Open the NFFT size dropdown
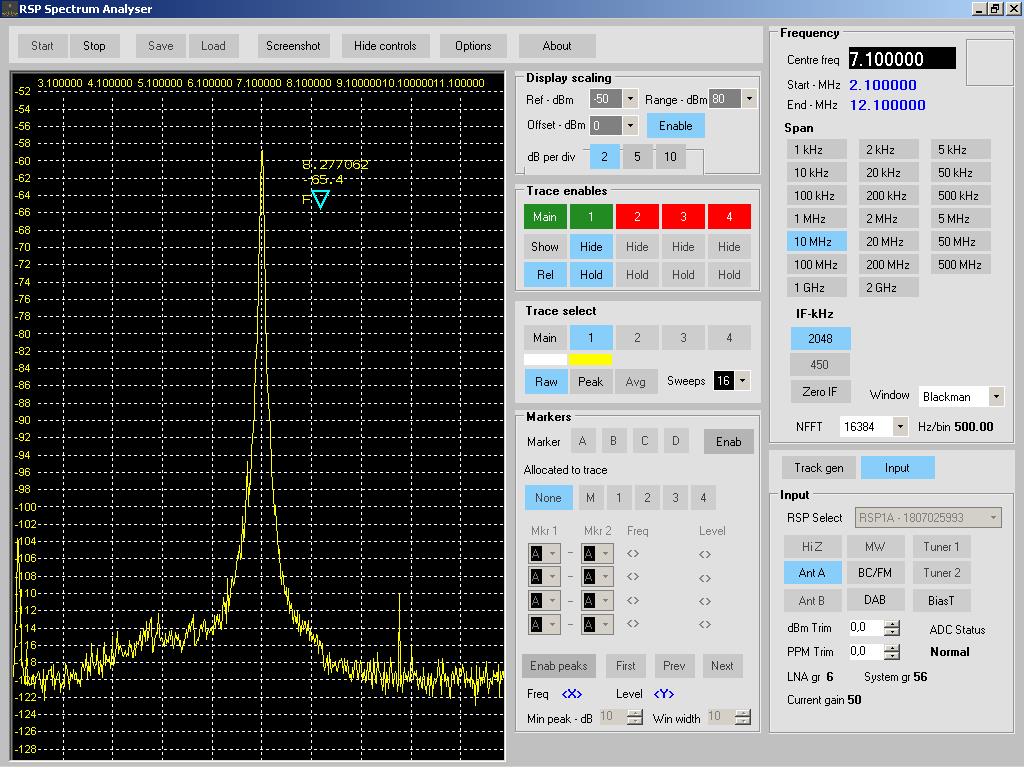Image resolution: width=1024 pixels, height=768 pixels. (x=900, y=426)
